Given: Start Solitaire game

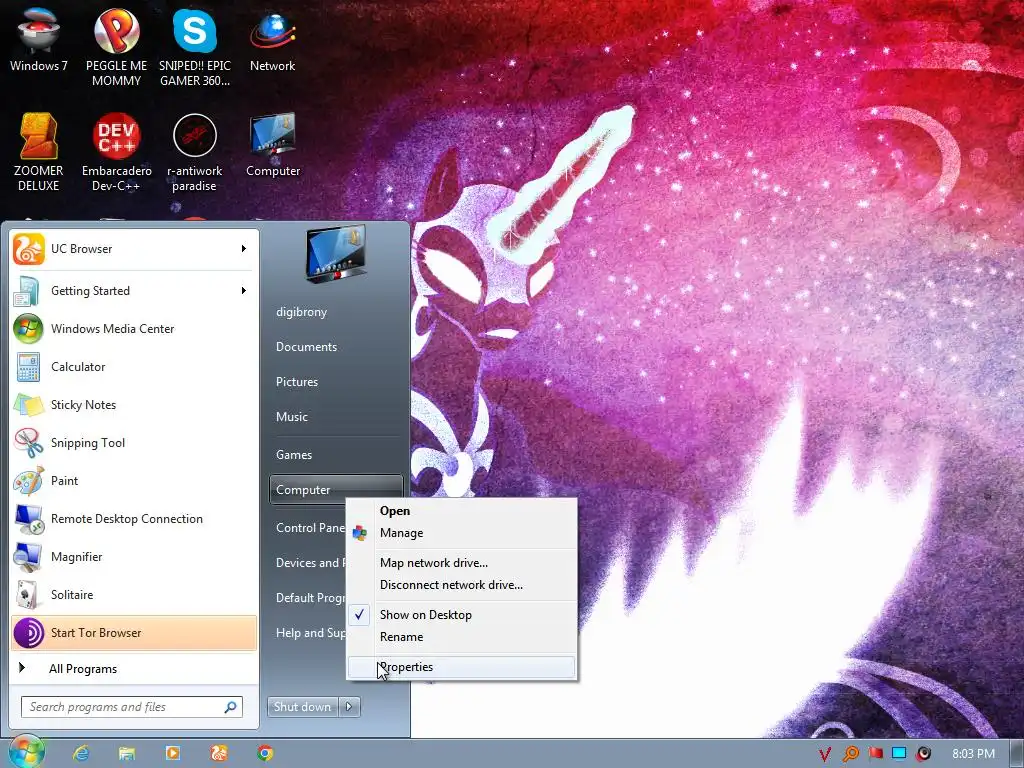Looking at the screenshot, I should [134, 594].
